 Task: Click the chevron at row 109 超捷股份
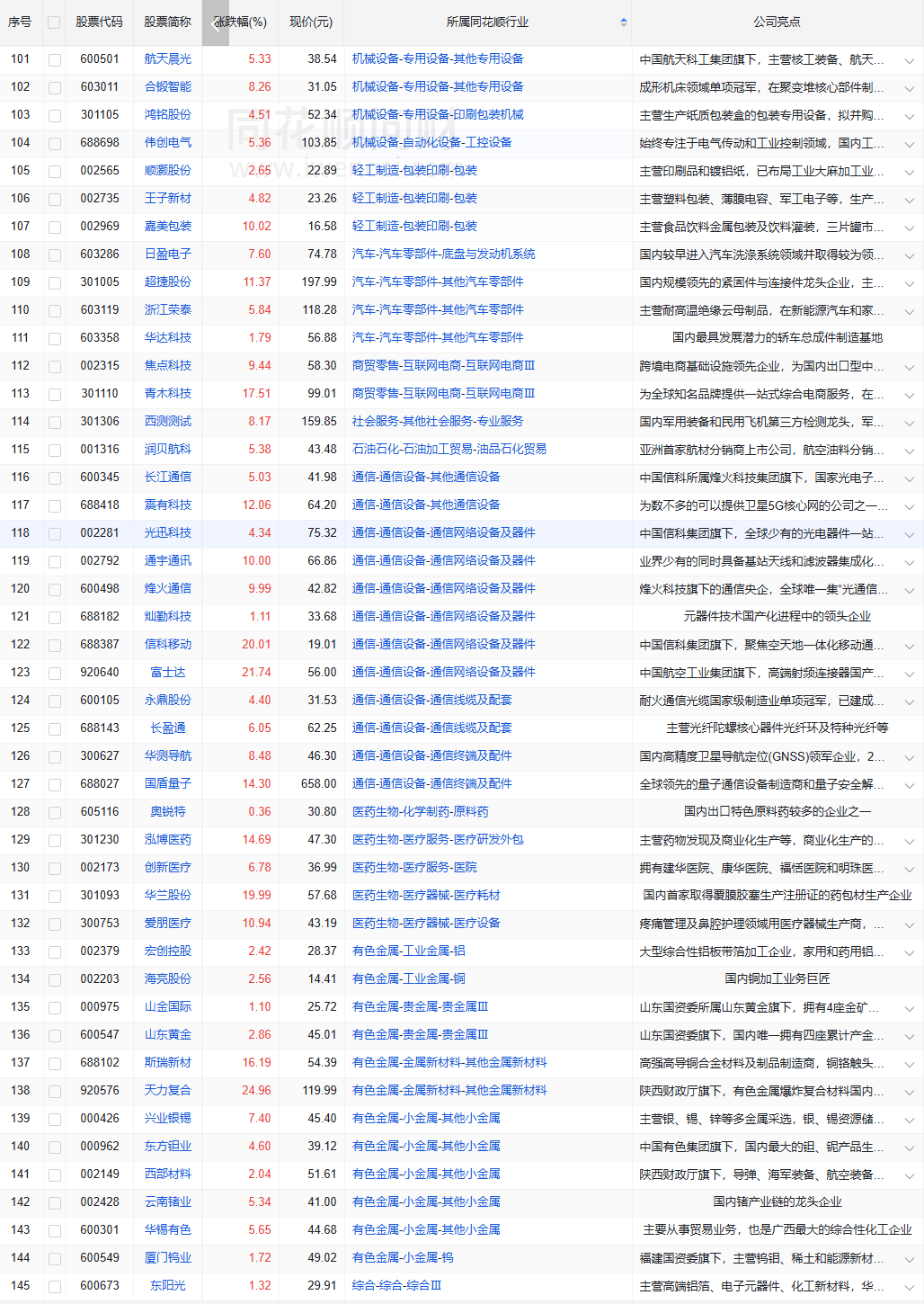909,283
